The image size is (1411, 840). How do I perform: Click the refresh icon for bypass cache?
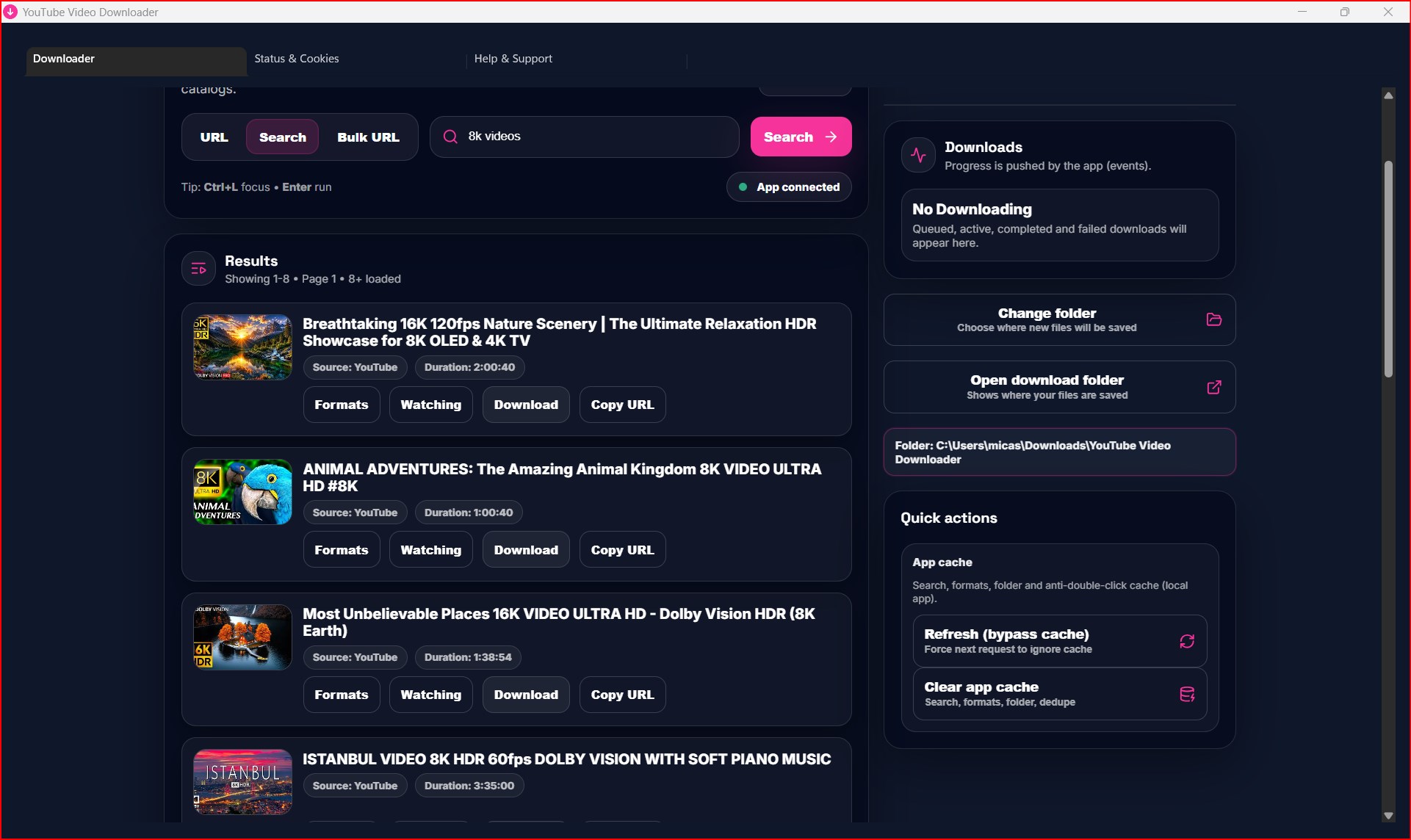1186,641
